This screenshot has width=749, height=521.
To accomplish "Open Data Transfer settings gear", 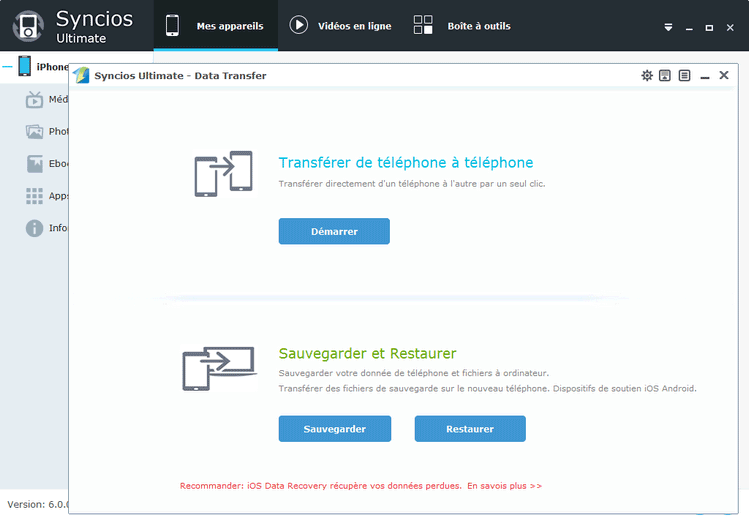I will click(x=647, y=75).
